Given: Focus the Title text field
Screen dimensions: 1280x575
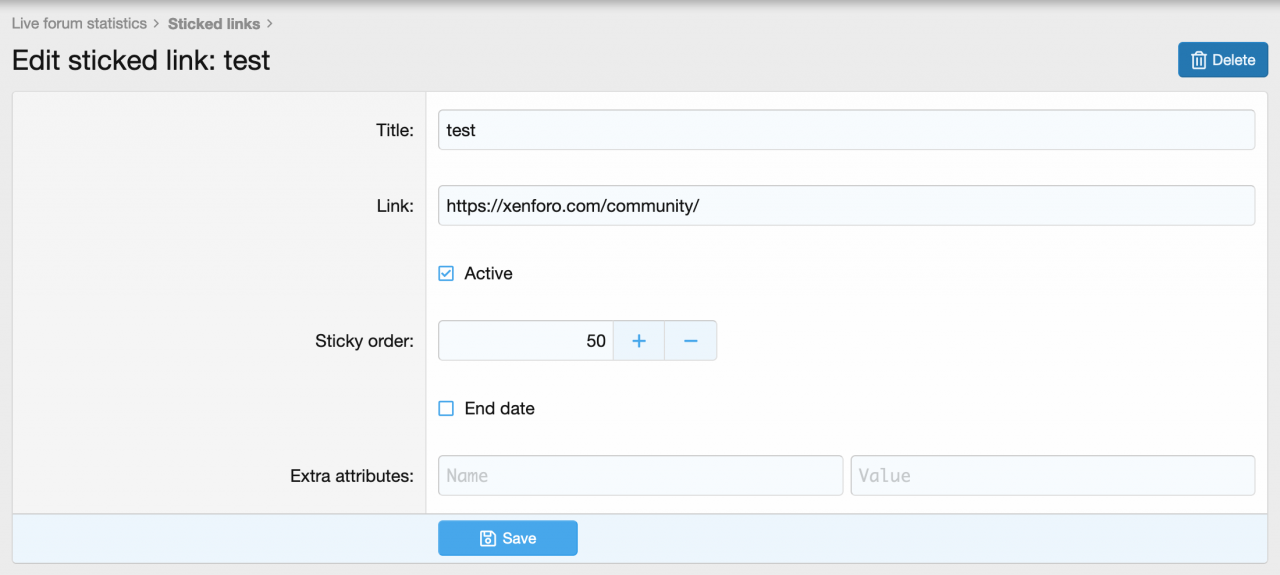Looking at the screenshot, I should pos(845,130).
